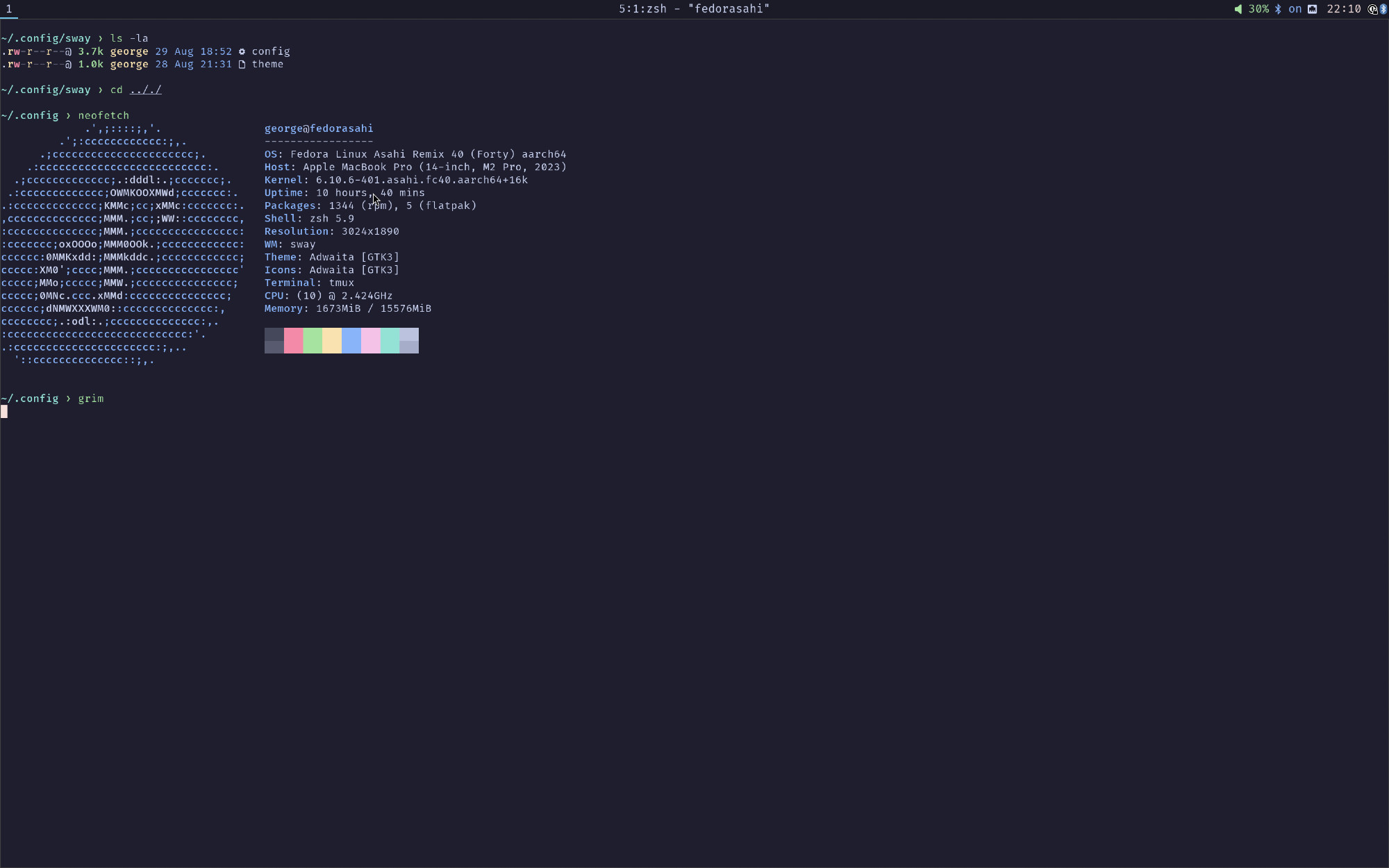Screen dimensions: 1389x868
Task: Click the "3.7k" file size in the listing
Action: [91, 51]
